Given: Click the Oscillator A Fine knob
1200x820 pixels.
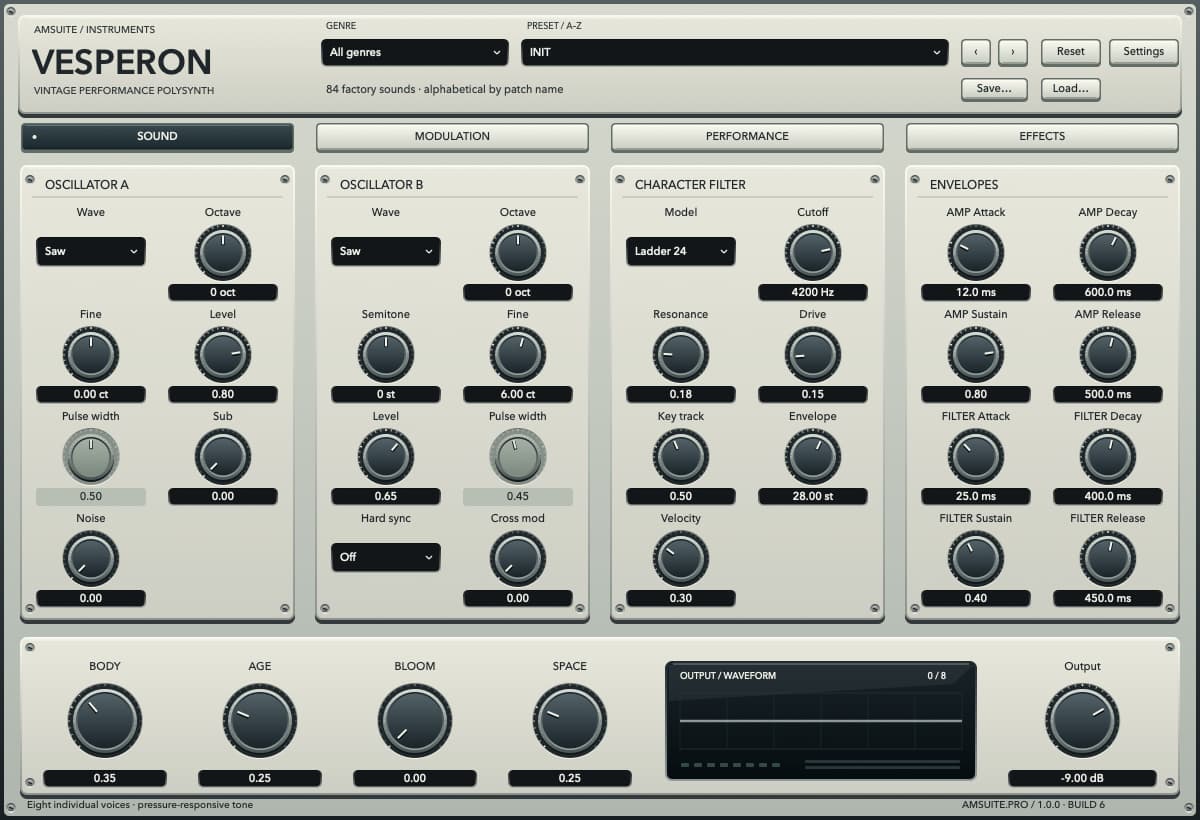Looking at the screenshot, I should (x=91, y=354).
